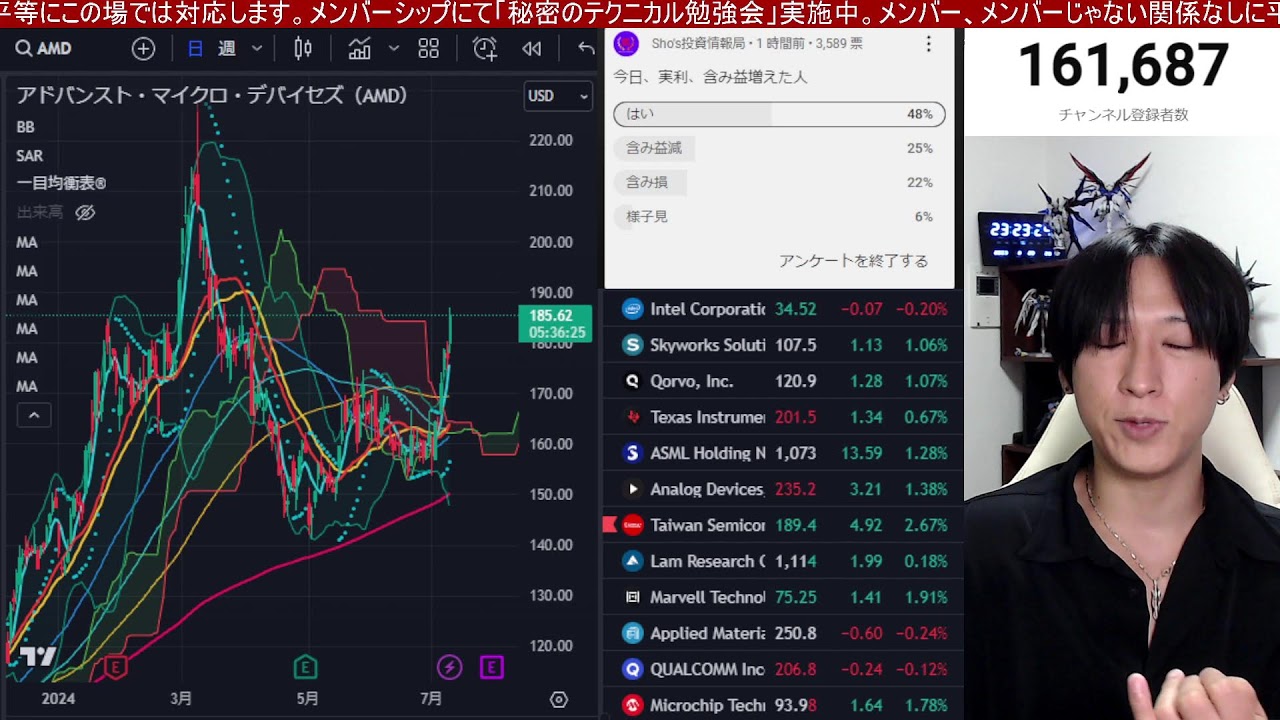Click the Microchip Technology logo icon
The height and width of the screenshot is (720, 1280).
pyautogui.click(x=632, y=705)
